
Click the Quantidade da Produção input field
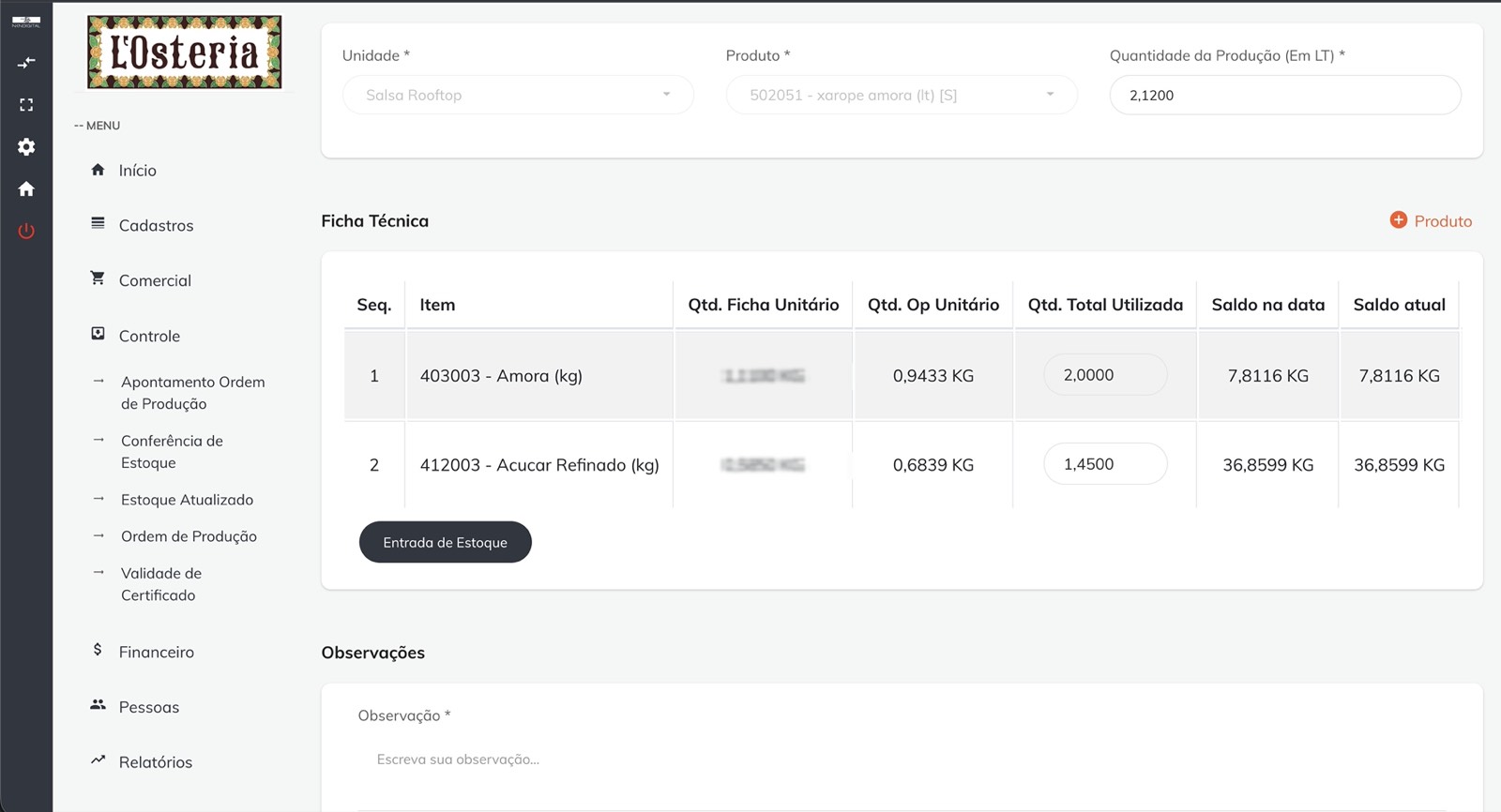[1285, 95]
